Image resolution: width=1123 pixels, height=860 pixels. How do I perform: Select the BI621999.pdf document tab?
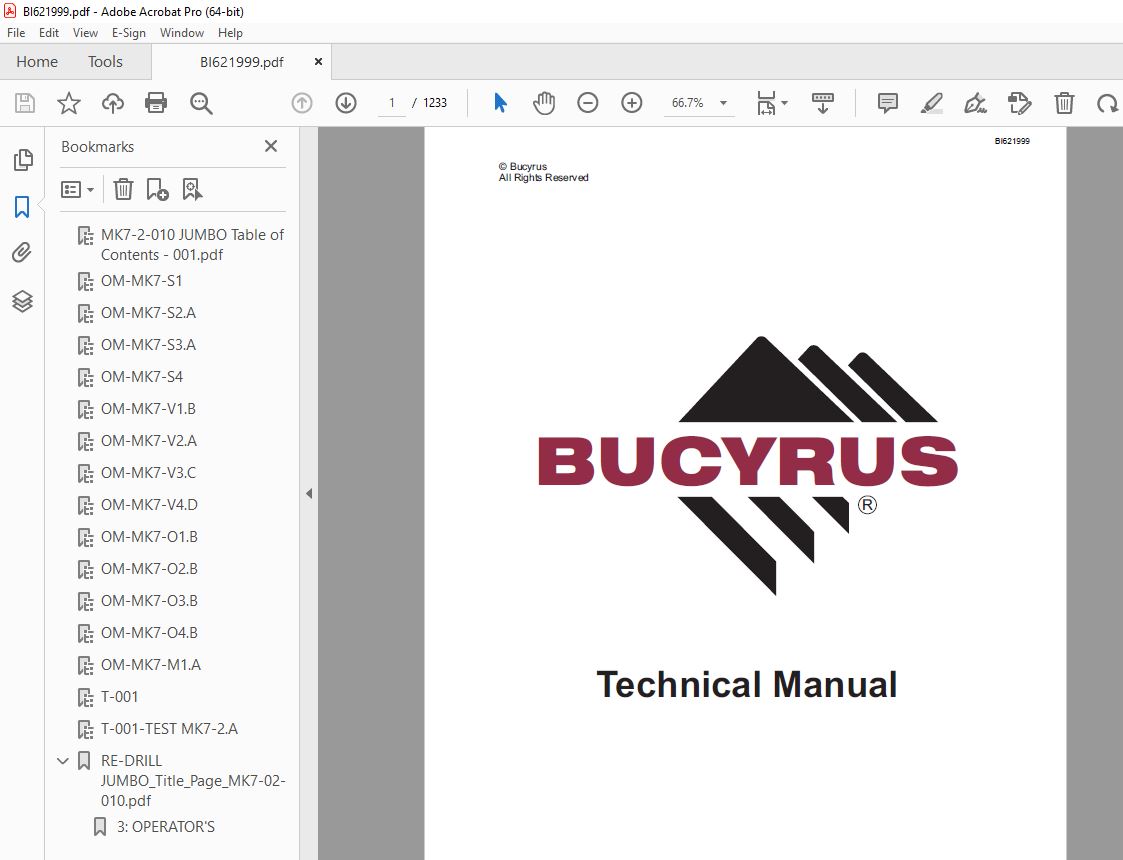(241, 62)
